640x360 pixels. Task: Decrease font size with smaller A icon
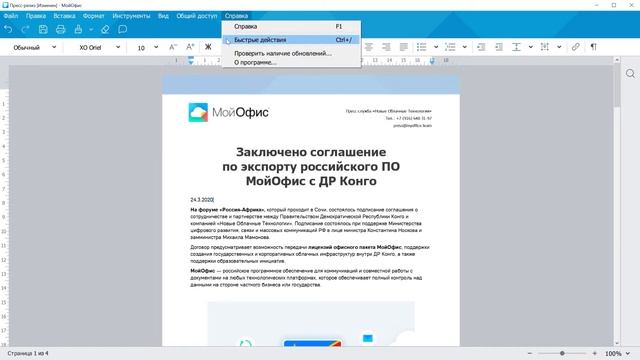coord(173,47)
